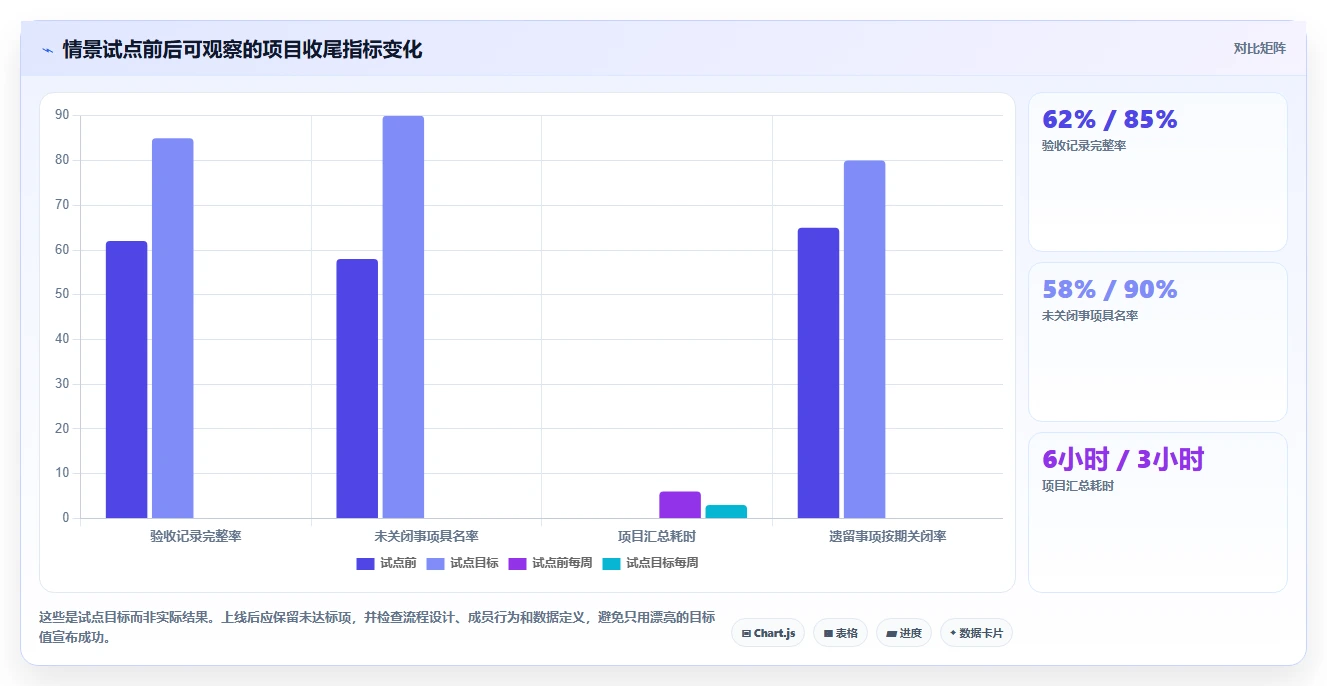1327x686 pixels.
Task: Click the y-axis value 50
Action: point(62,294)
